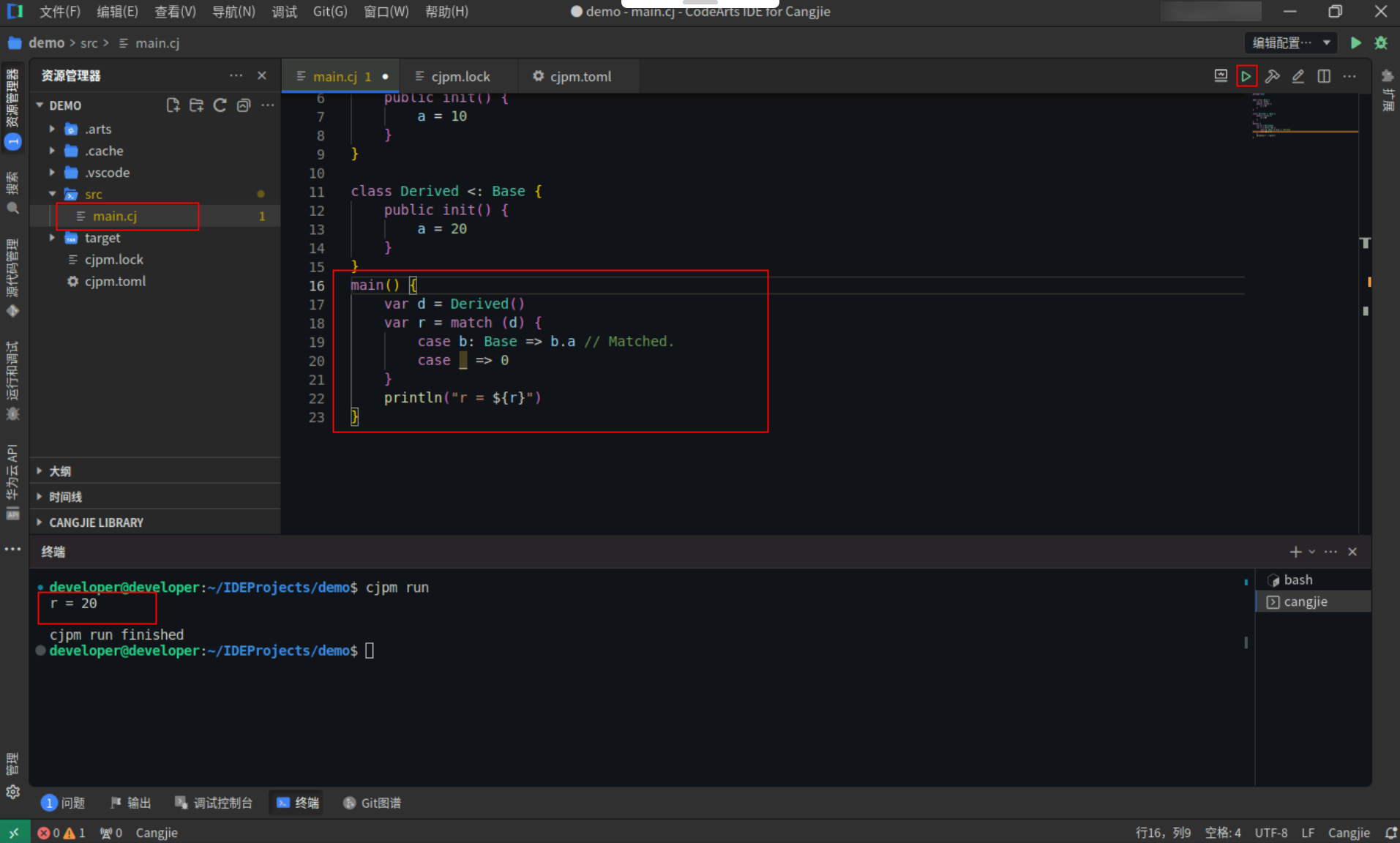Expand the .arts folder

pyautogui.click(x=52, y=129)
